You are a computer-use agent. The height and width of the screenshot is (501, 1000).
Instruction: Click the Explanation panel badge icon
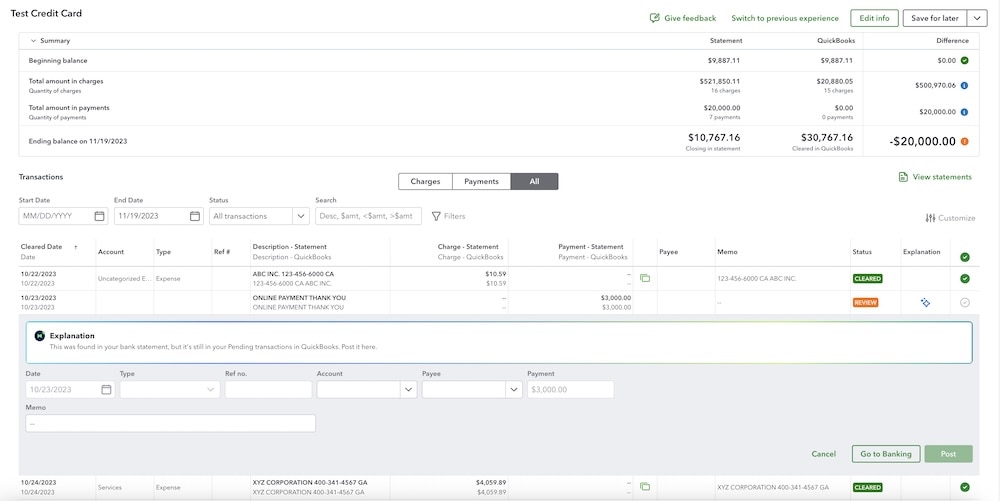tap(40, 335)
